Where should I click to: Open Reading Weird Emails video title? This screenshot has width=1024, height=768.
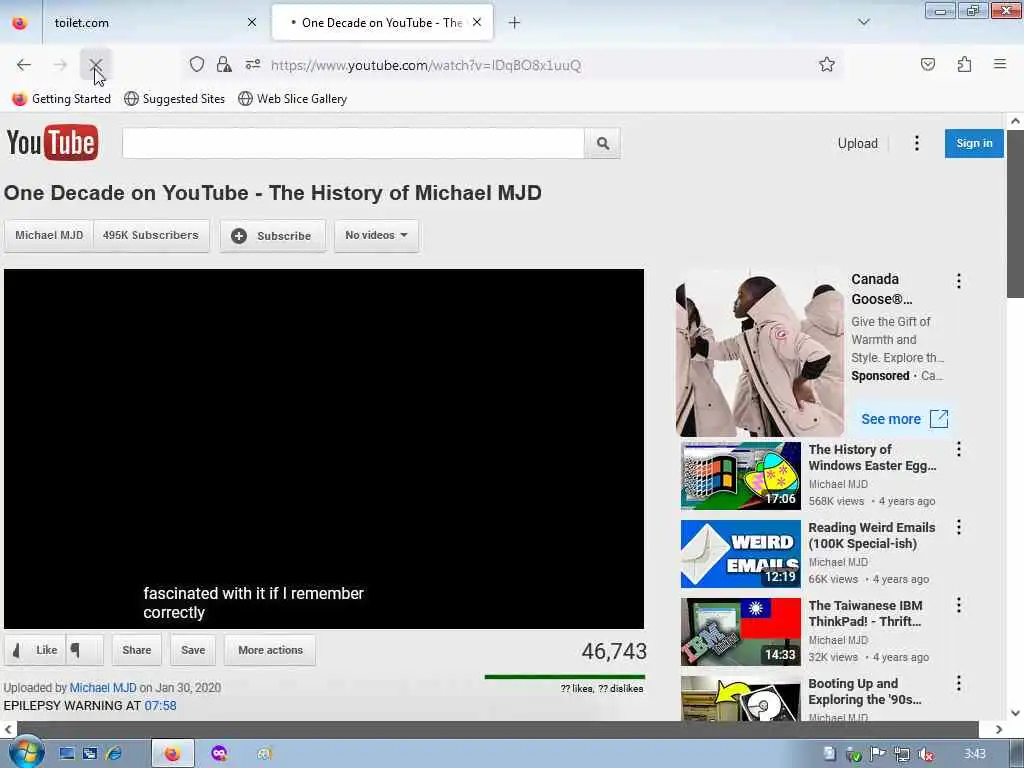872,536
